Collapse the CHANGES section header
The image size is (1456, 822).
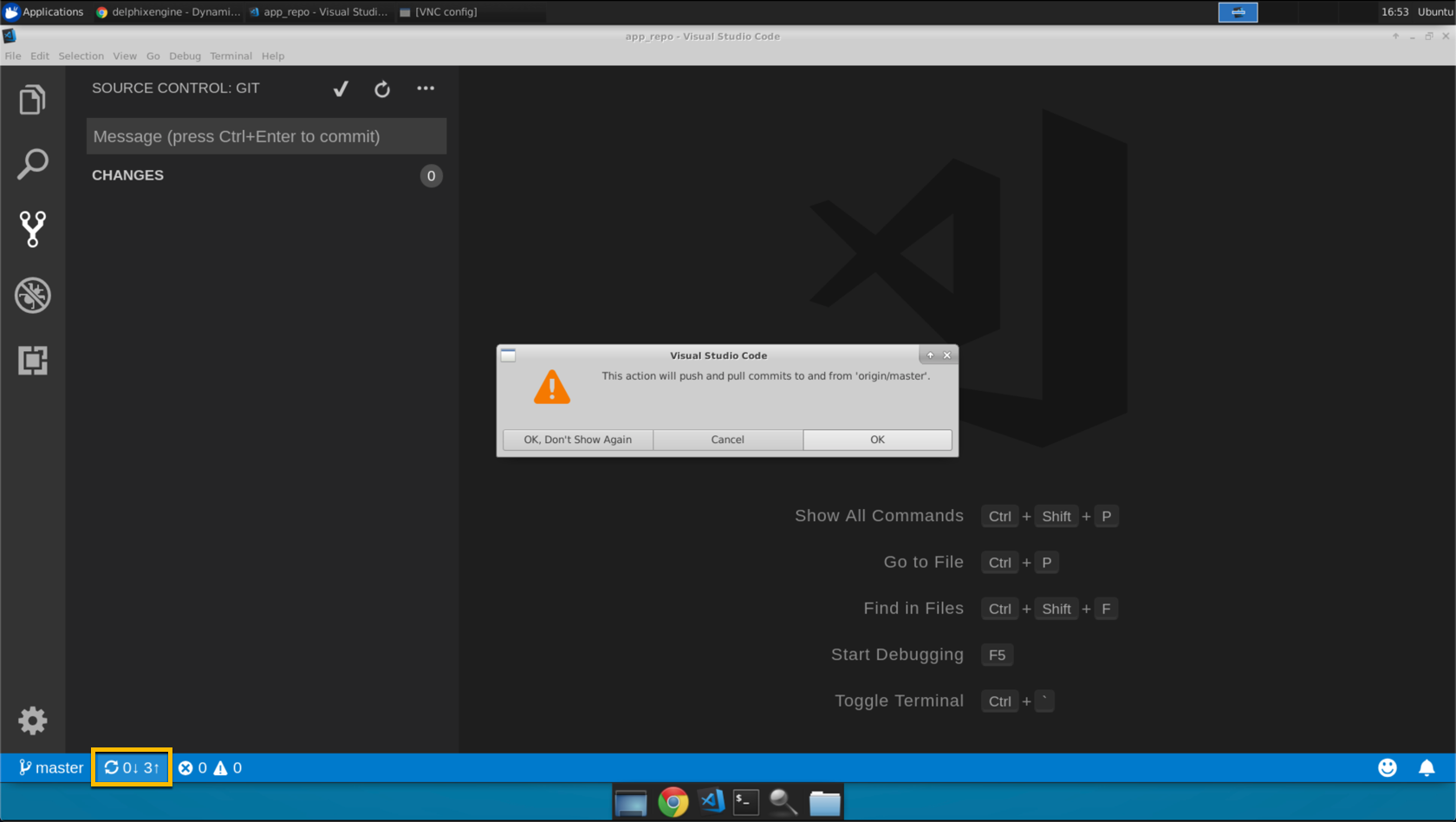coord(127,175)
